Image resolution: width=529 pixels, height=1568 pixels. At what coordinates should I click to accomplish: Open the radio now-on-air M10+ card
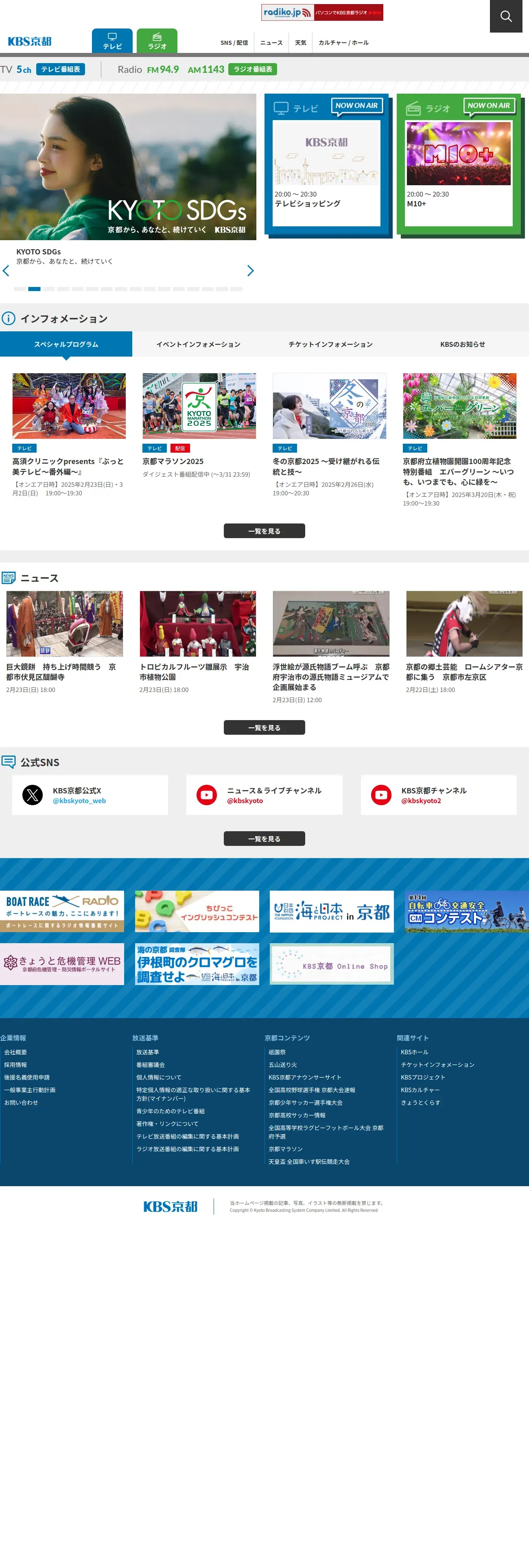[459, 173]
